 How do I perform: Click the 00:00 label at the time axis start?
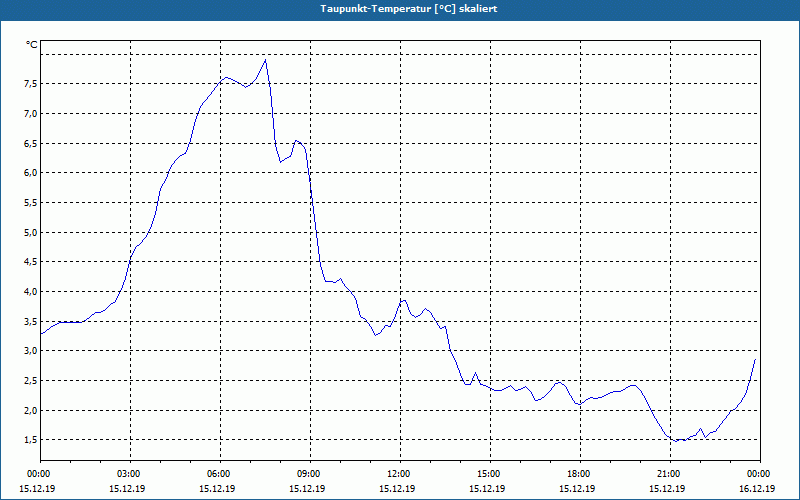(38, 474)
